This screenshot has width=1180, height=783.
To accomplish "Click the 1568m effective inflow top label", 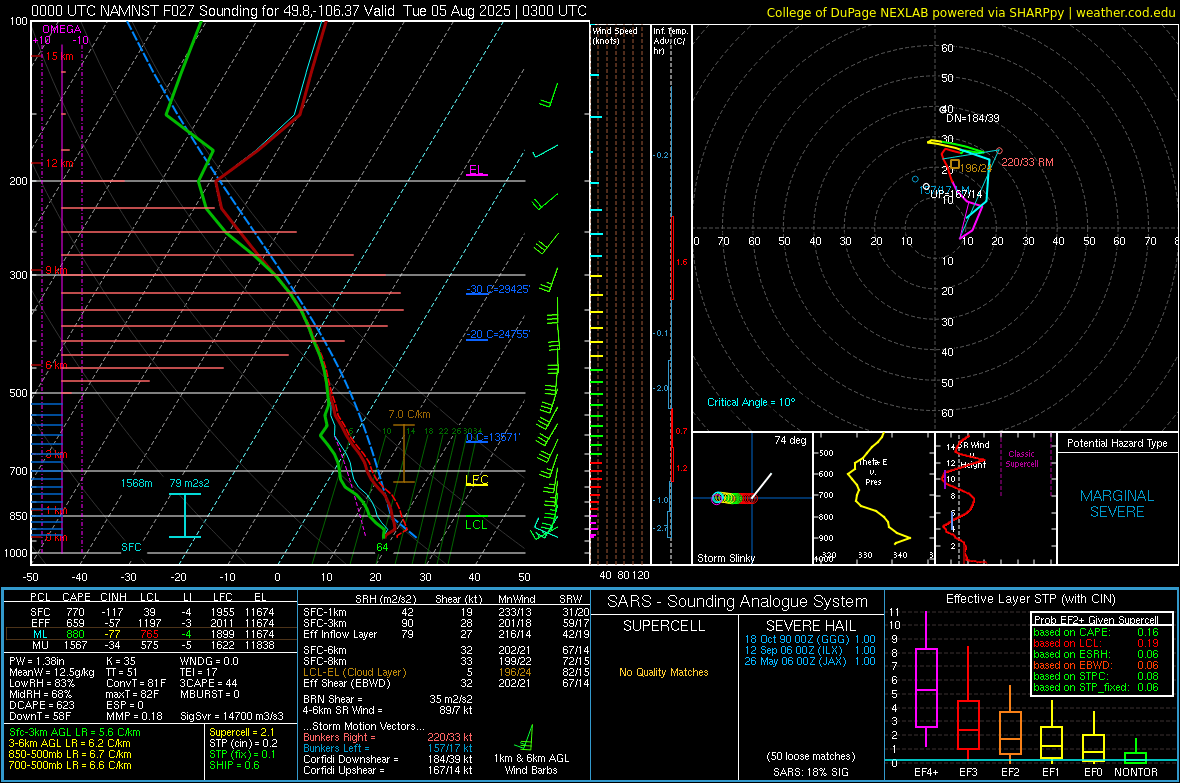I will pos(136,483).
